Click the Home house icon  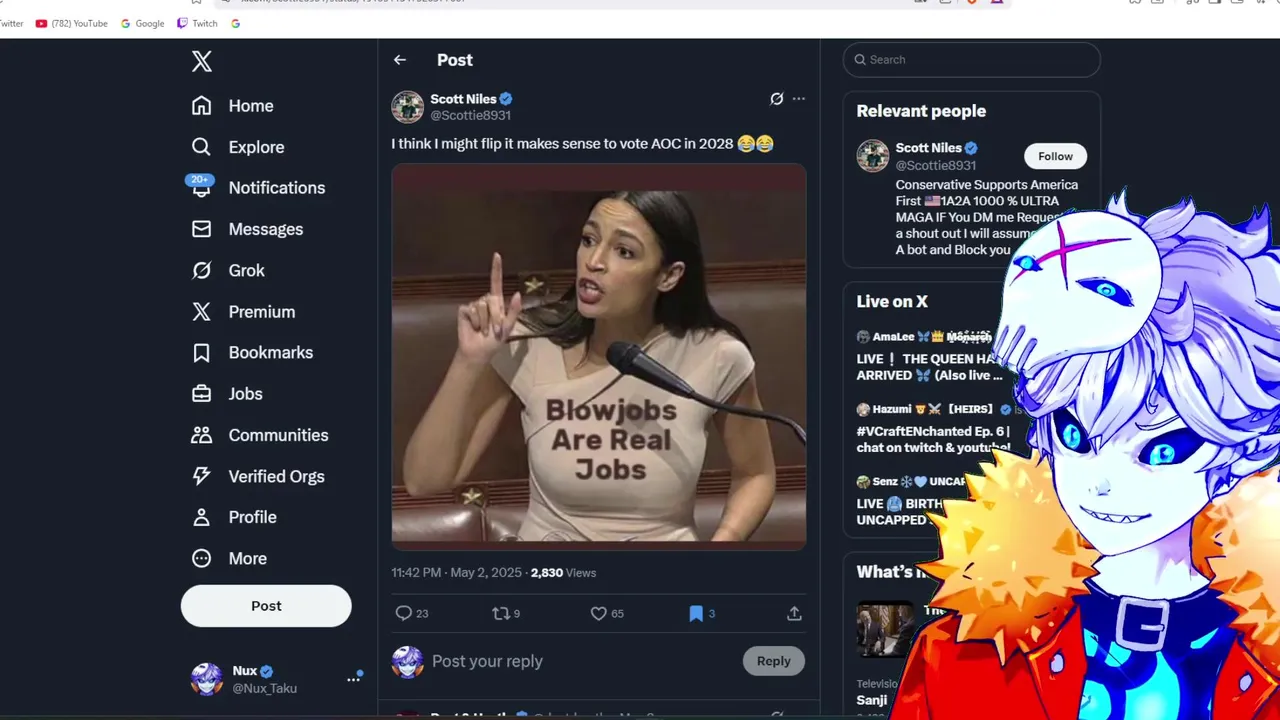click(202, 106)
